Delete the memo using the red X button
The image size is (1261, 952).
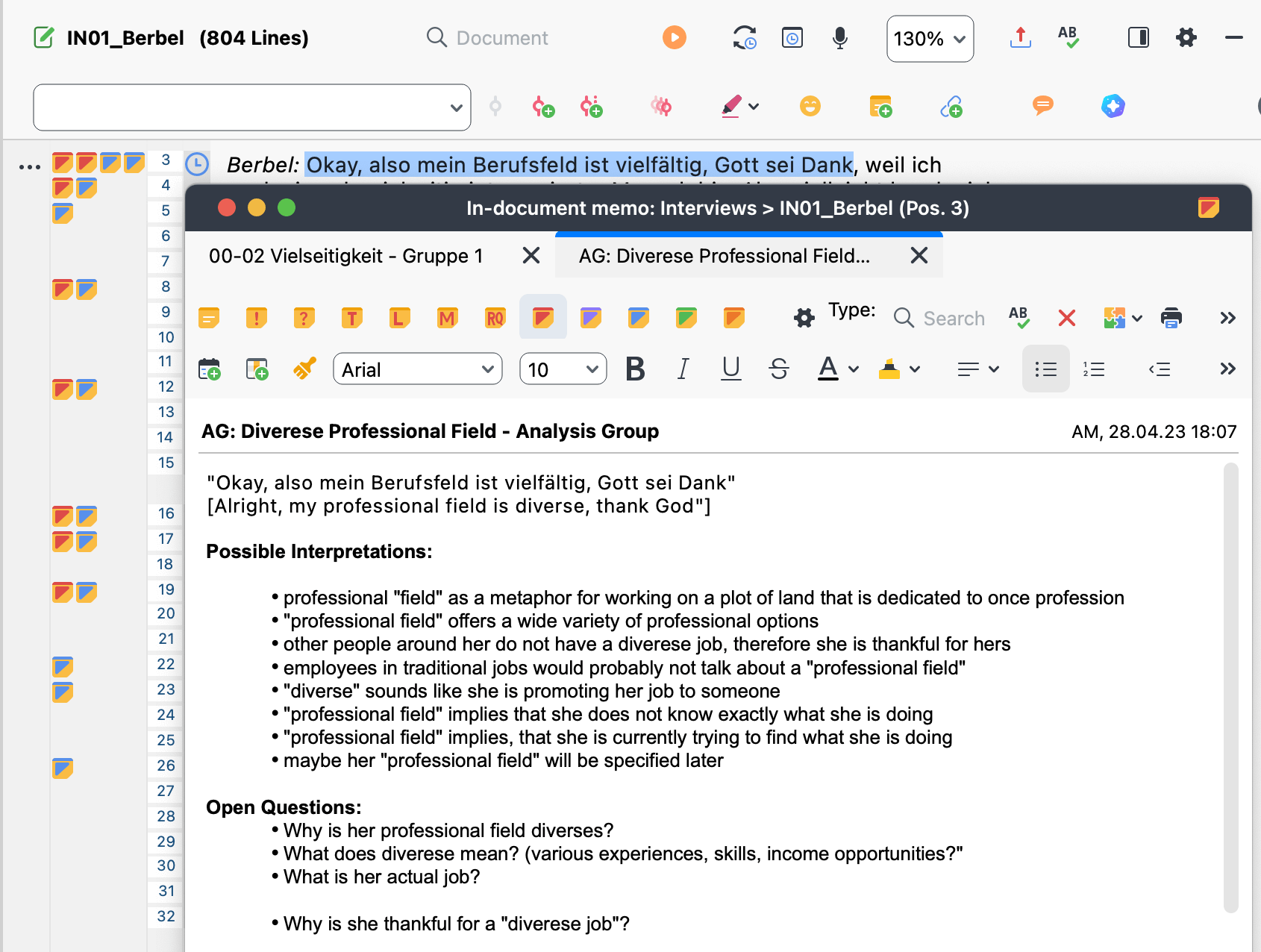(1066, 317)
